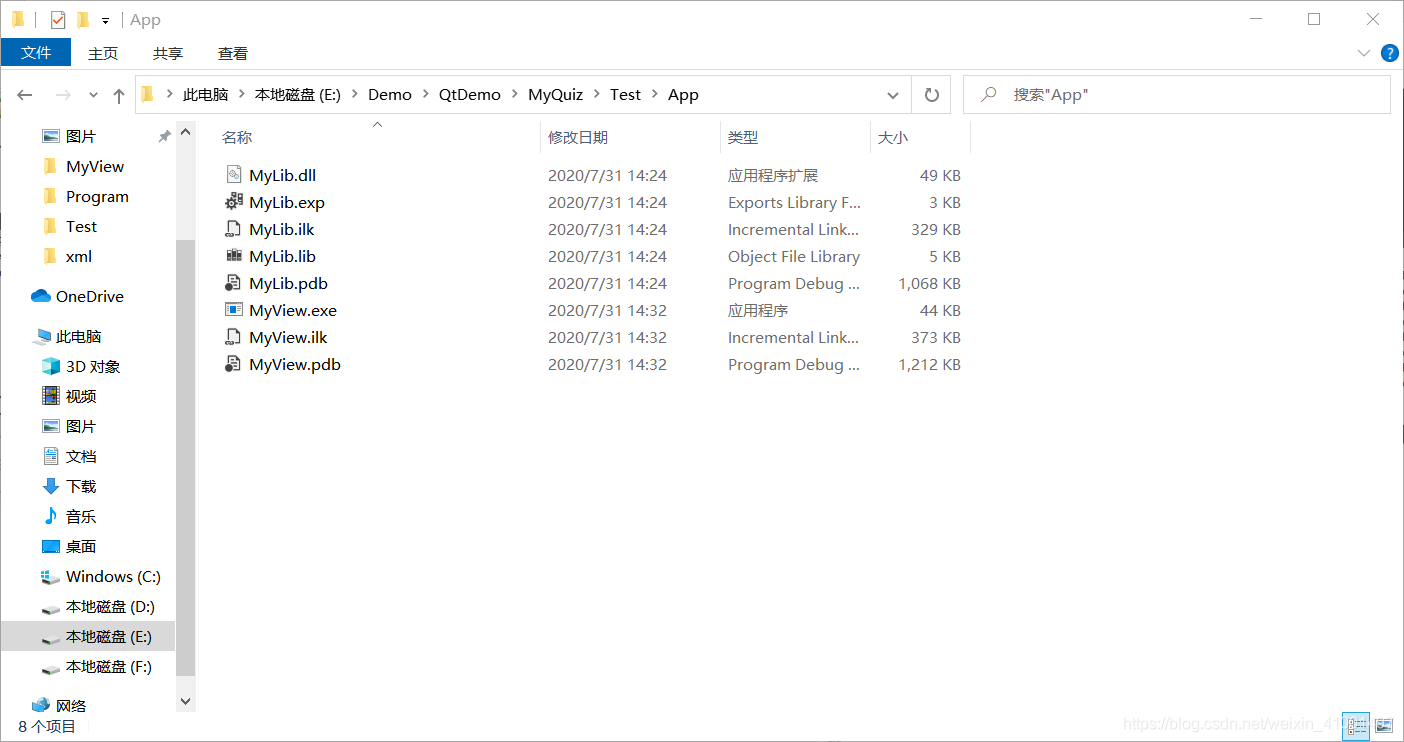Select the MyLib.ilk file icon

tap(233, 229)
